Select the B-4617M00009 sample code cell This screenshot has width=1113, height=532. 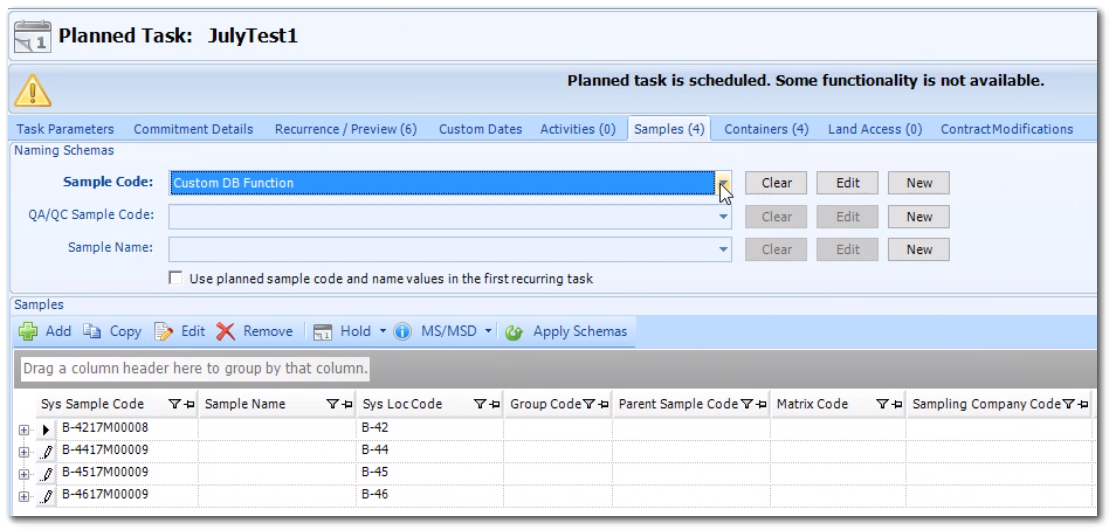127,494
